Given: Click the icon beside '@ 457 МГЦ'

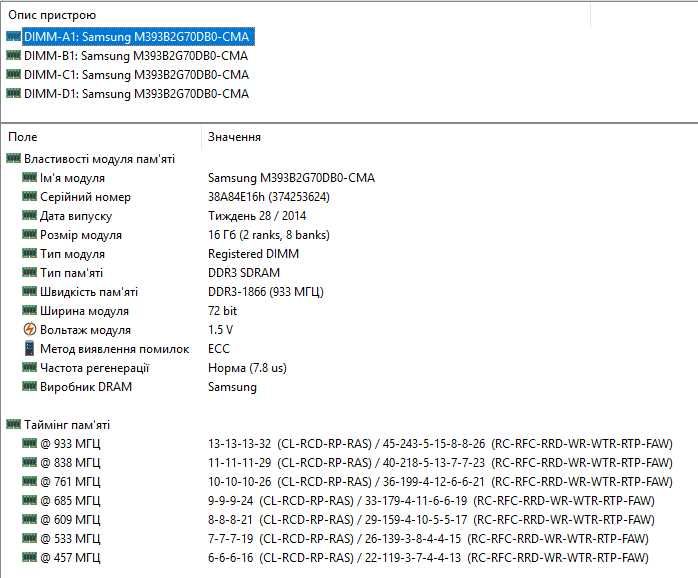Looking at the screenshot, I should (x=29, y=557).
